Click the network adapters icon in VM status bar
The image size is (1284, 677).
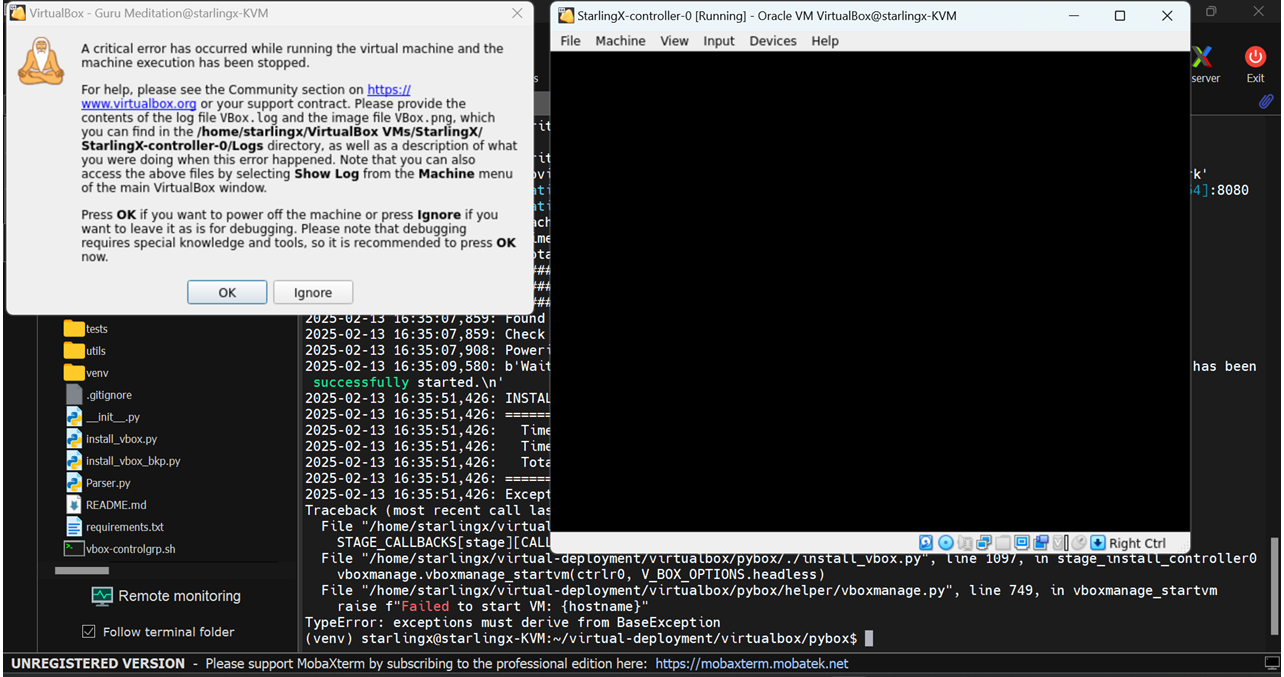983,543
